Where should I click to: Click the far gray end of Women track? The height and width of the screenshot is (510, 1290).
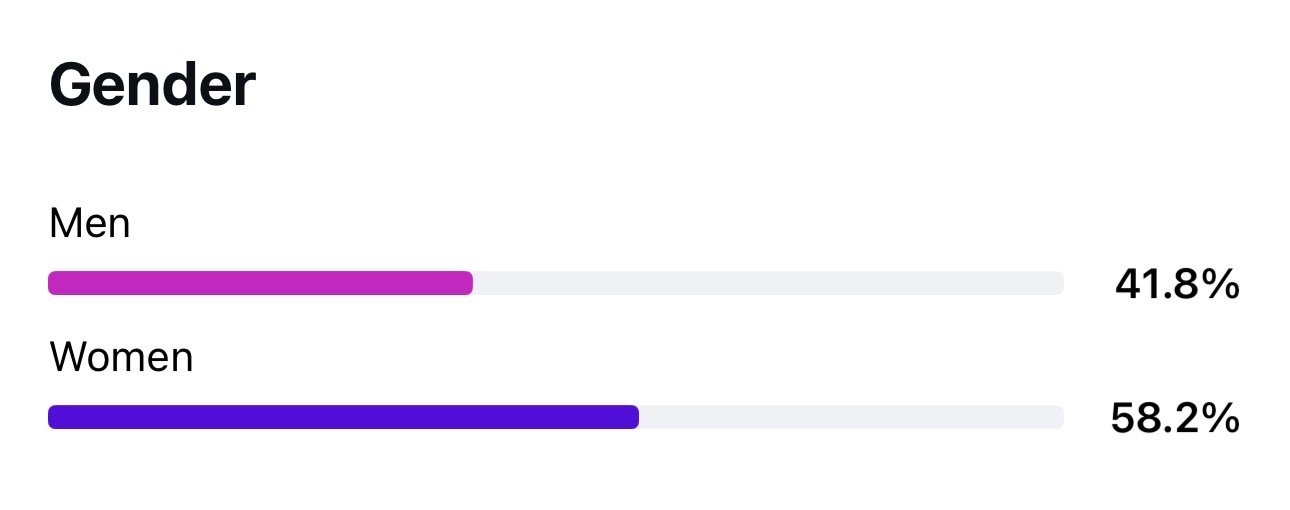(x=1057, y=417)
